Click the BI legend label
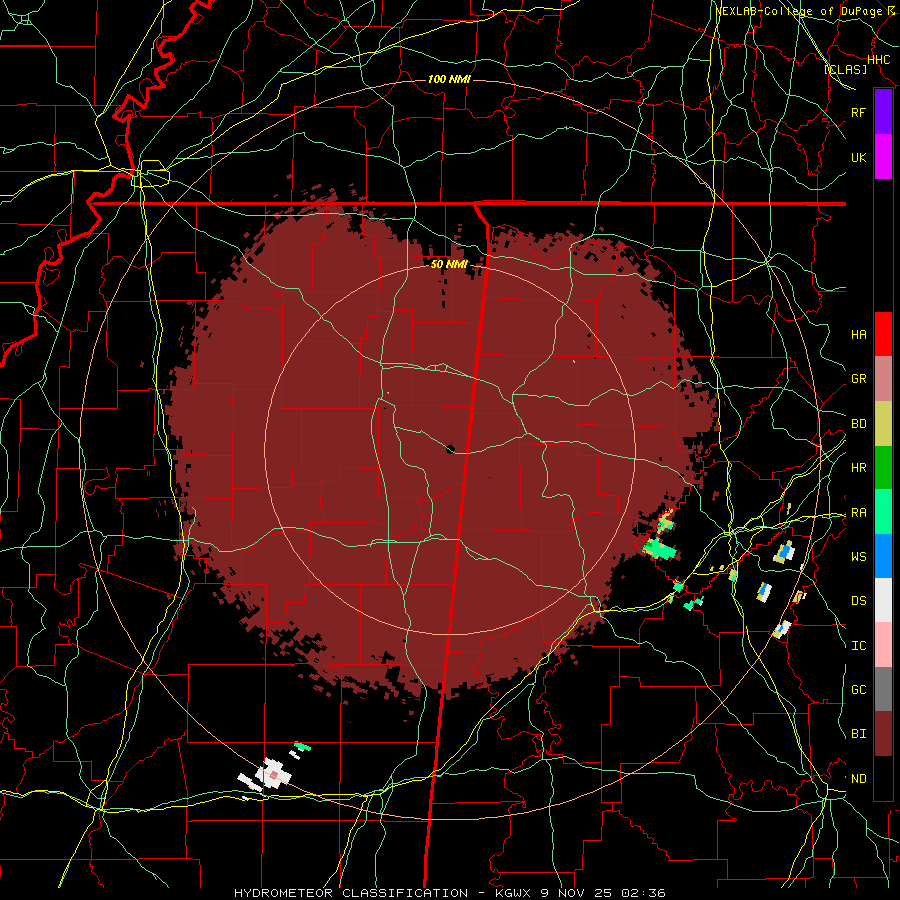This screenshot has width=900, height=900. point(859,734)
